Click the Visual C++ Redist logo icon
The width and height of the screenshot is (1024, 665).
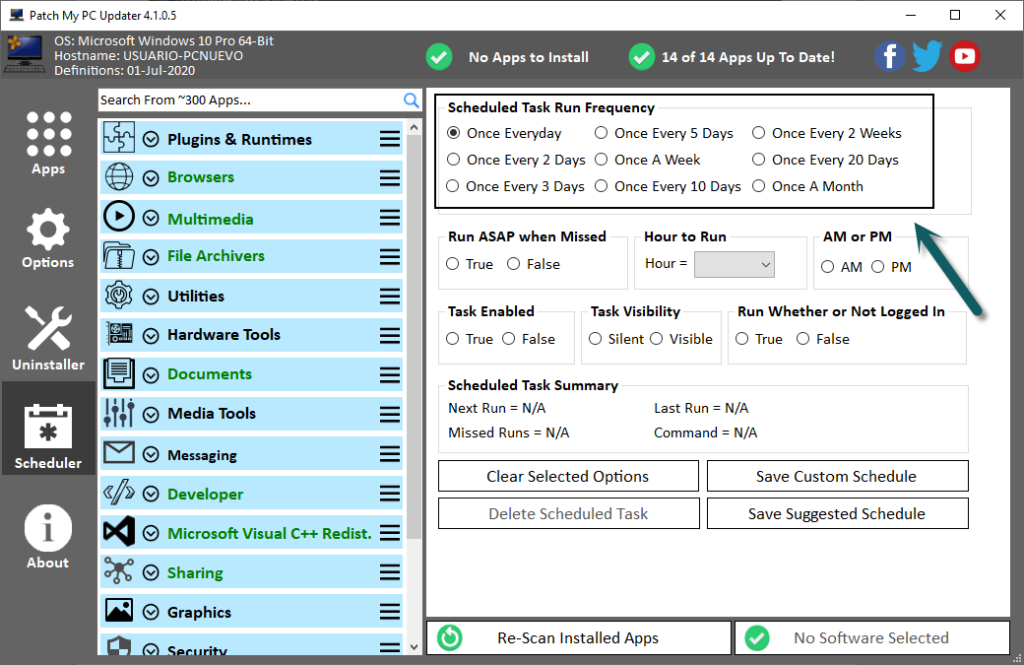pyautogui.click(x=119, y=532)
